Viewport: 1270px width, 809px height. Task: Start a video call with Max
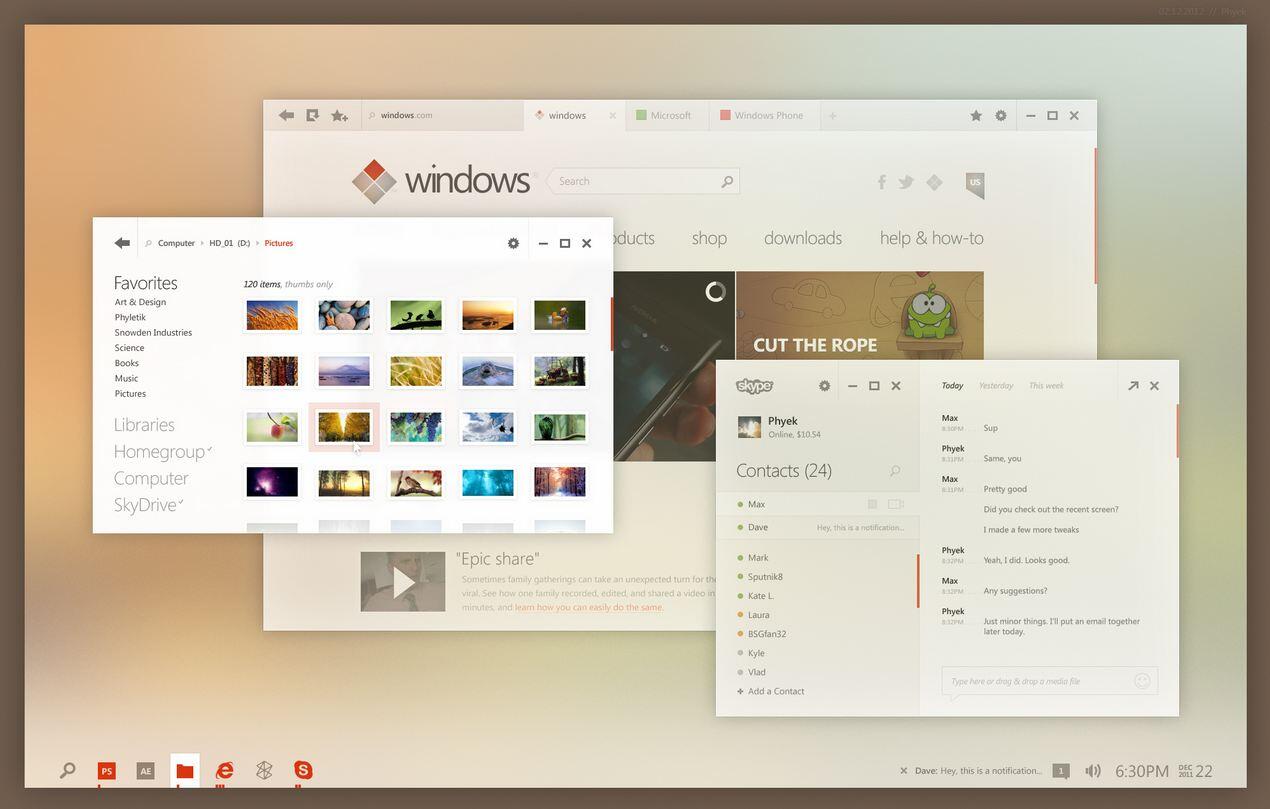point(895,504)
